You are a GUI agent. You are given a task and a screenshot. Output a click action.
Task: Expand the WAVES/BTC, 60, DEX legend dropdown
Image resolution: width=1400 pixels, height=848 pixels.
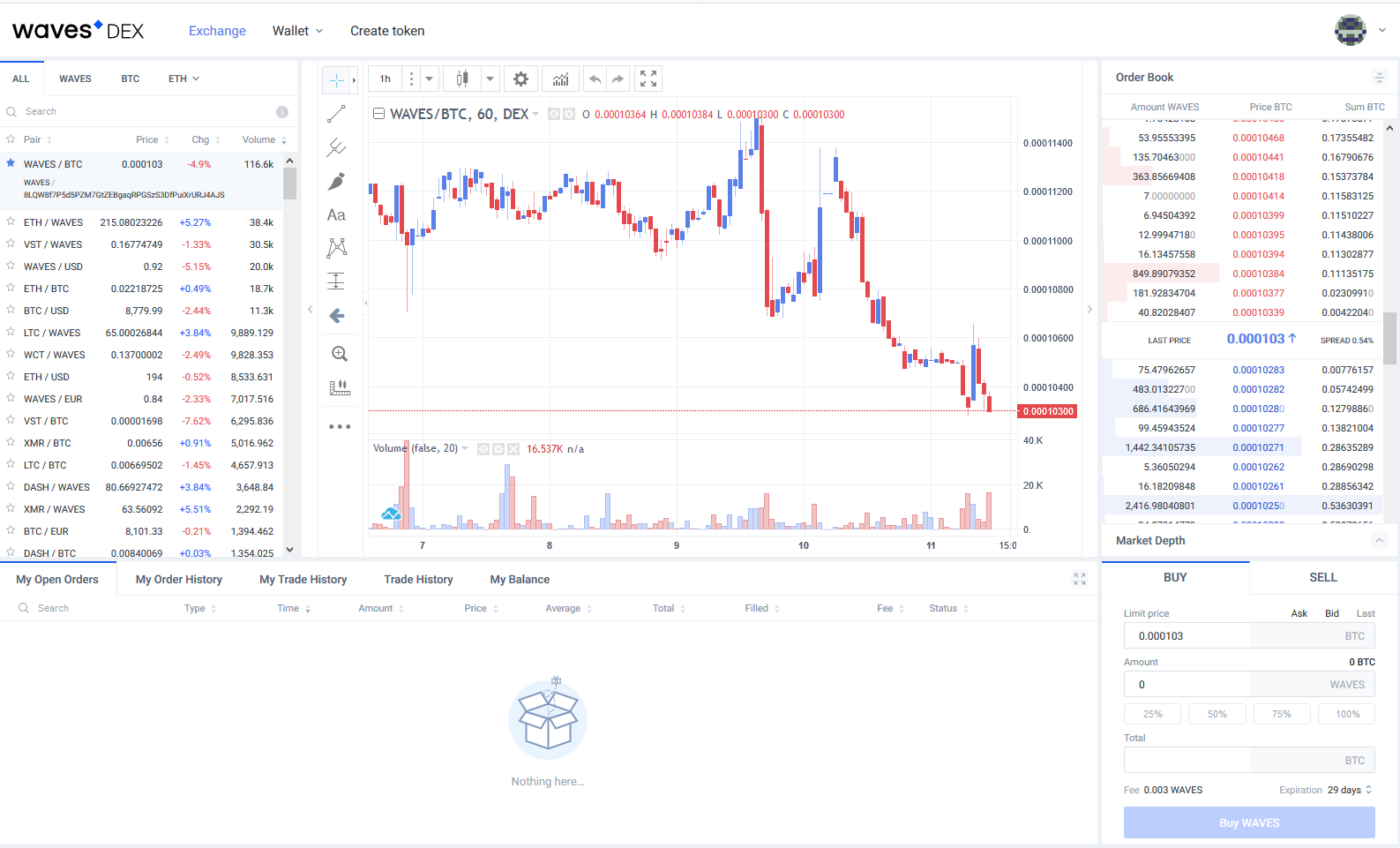click(x=535, y=114)
